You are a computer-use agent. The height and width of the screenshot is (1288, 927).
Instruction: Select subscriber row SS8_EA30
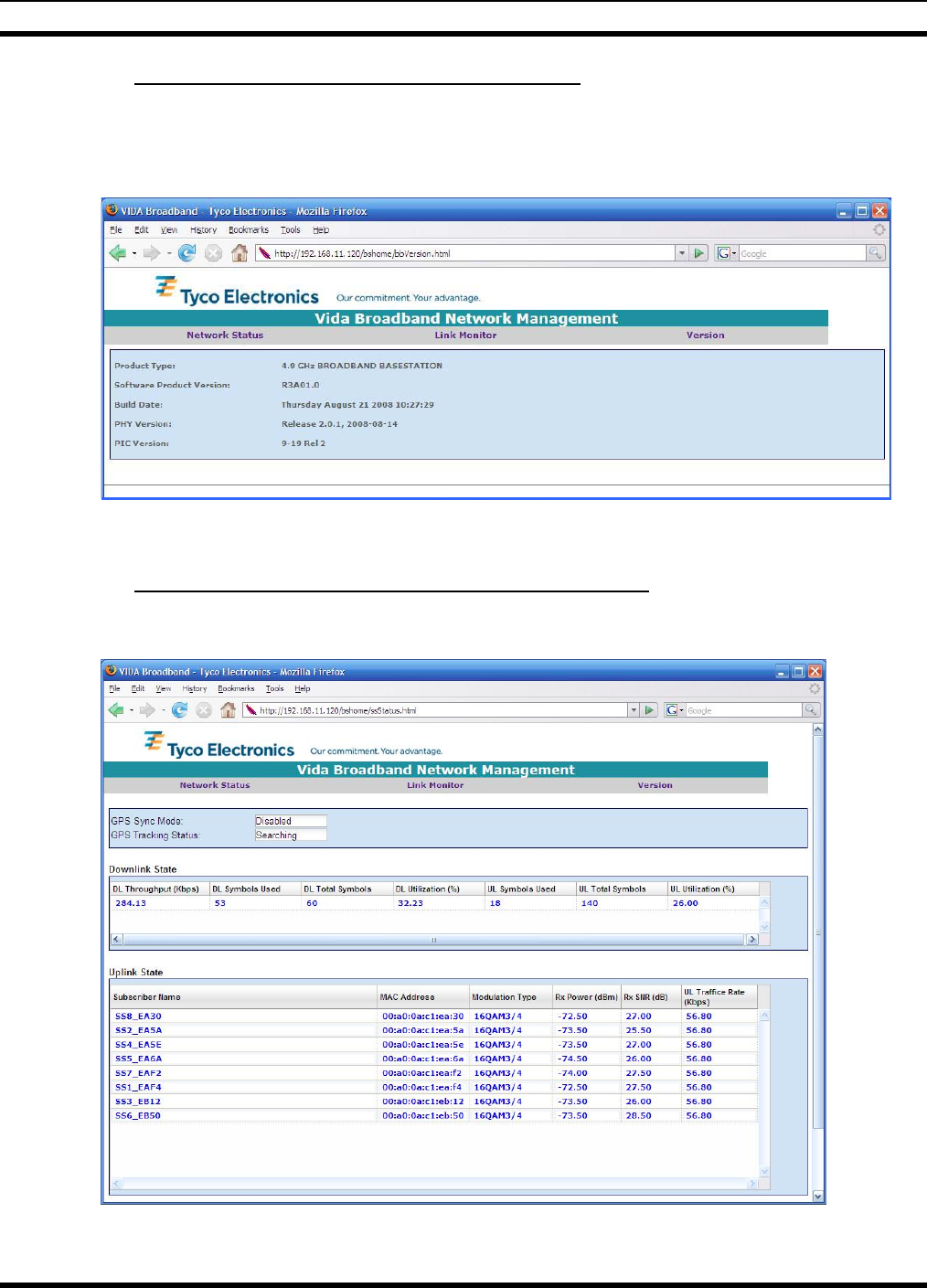click(434, 1017)
